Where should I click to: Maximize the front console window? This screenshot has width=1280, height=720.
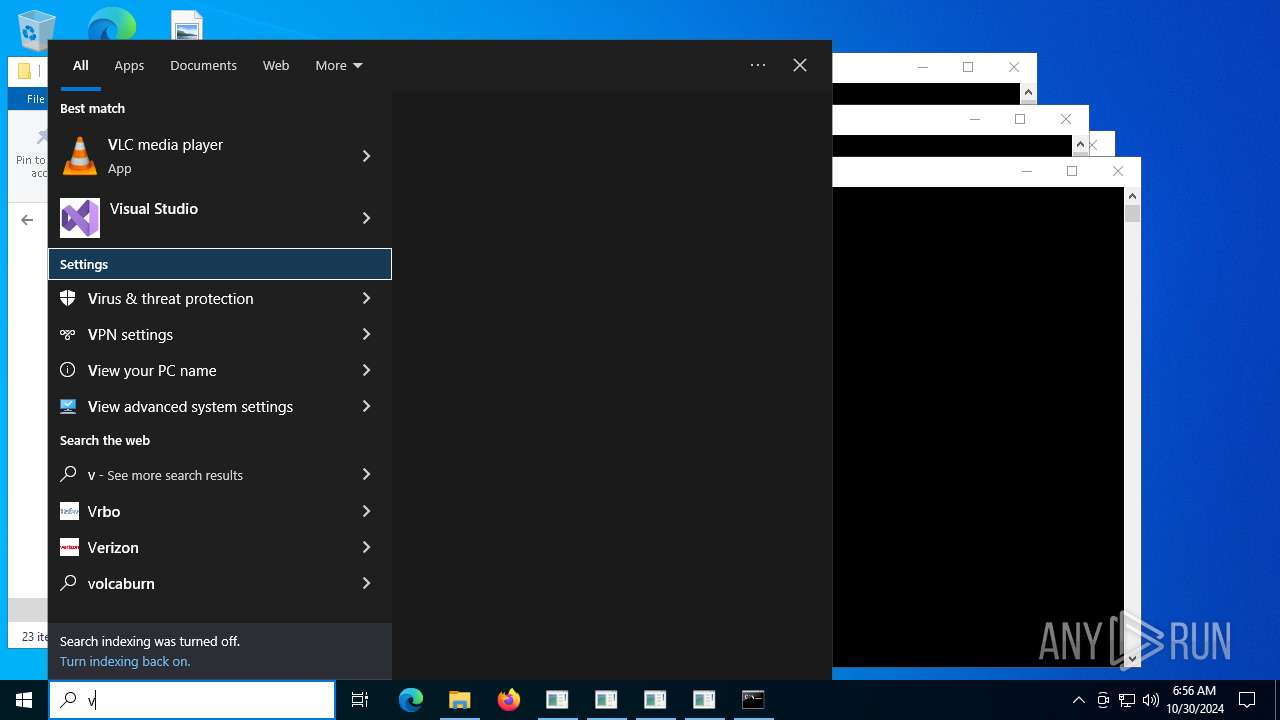pos(1072,171)
